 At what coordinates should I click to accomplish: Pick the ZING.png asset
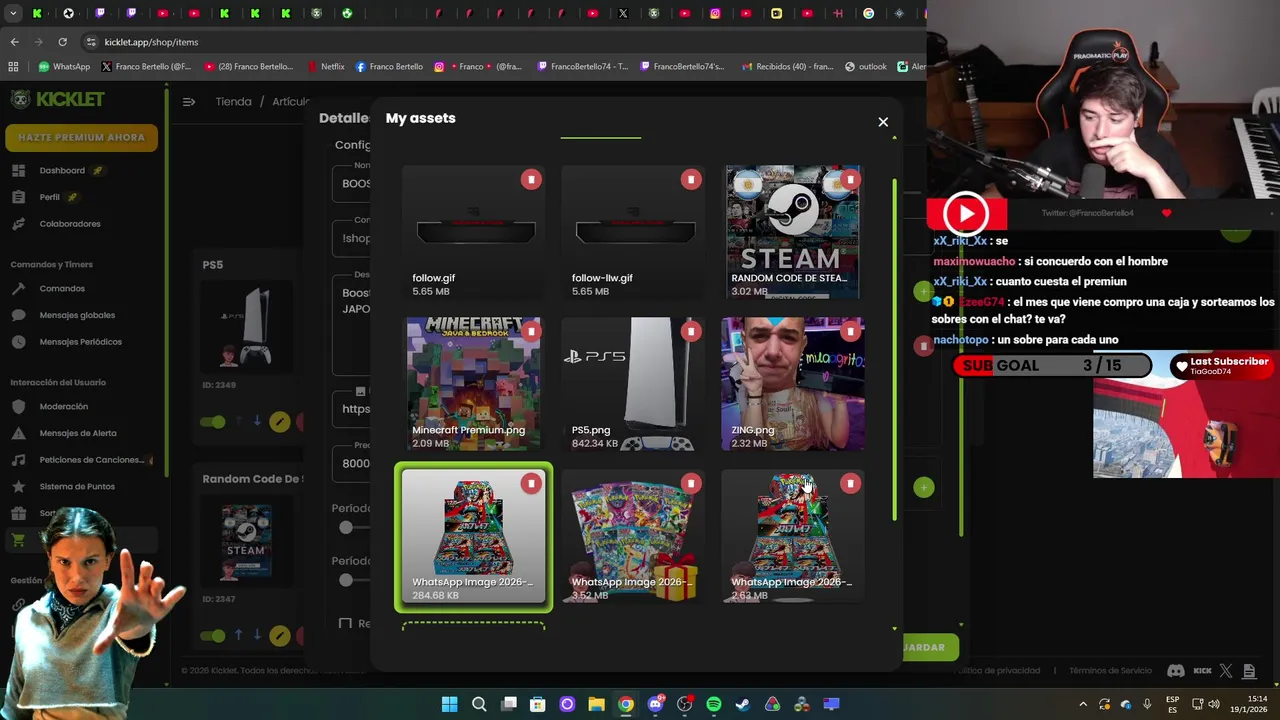[x=793, y=385]
